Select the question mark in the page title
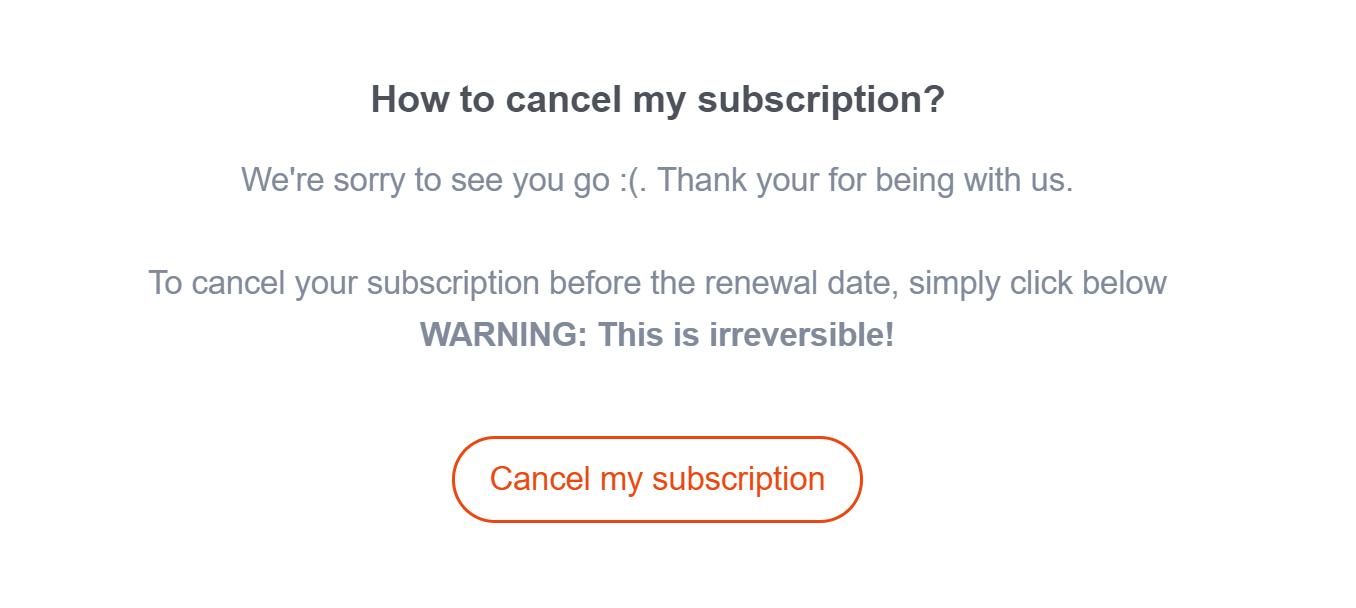Screen dimensions: 1356x608 click(936, 99)
